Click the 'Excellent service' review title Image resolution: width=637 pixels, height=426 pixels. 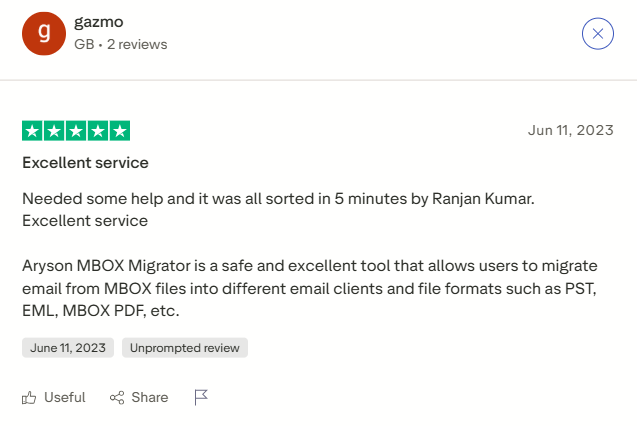coord(86,162)
